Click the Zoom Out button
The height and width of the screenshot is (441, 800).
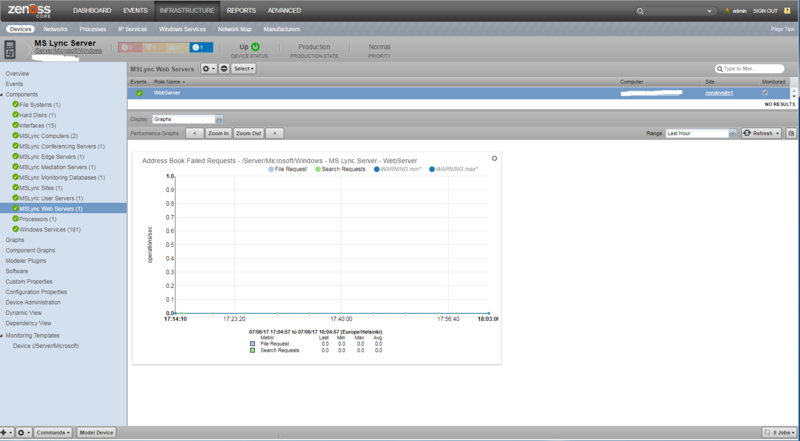(248, 133)
